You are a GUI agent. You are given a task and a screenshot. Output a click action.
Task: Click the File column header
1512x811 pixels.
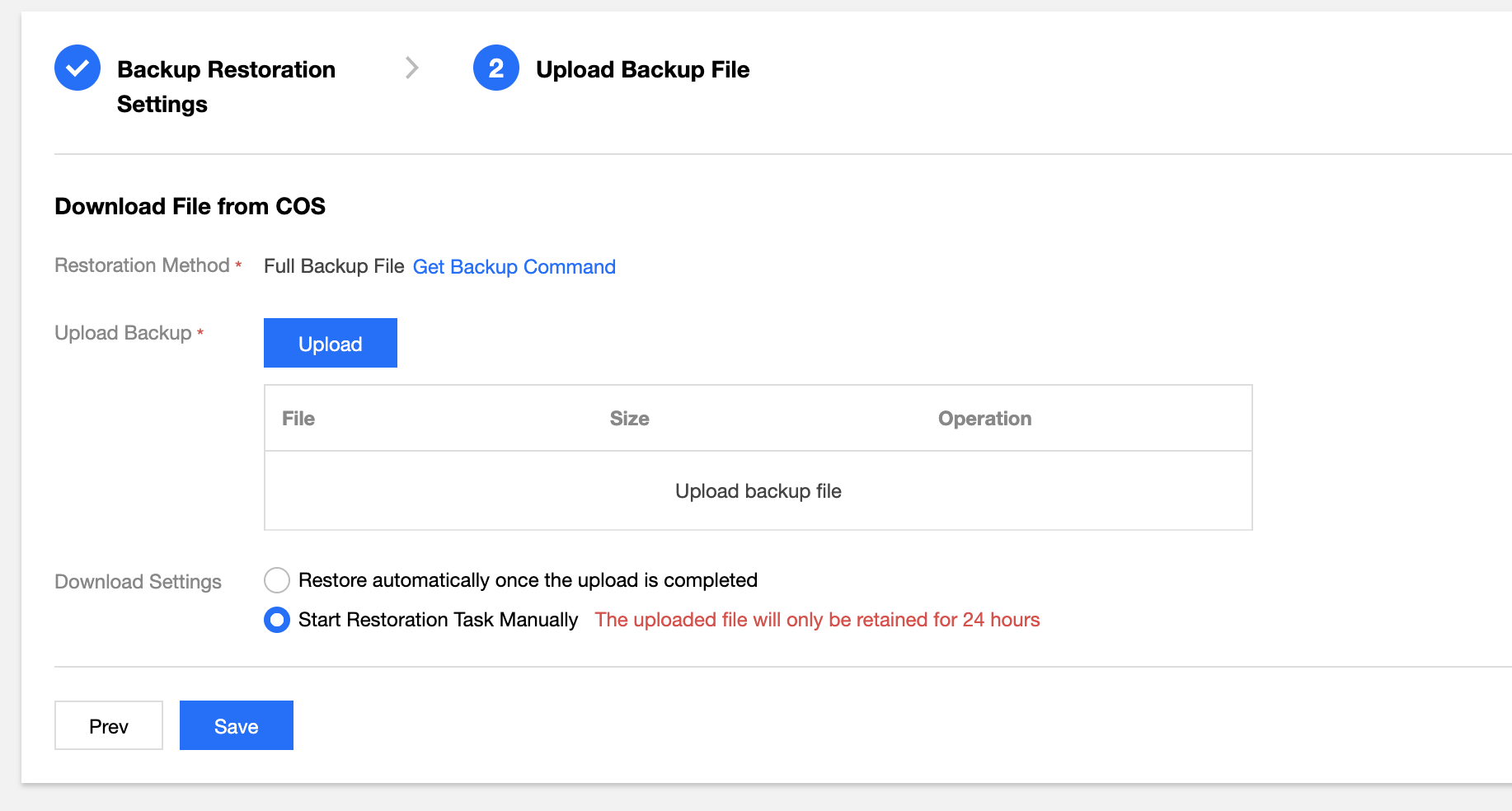coord(298,419)
